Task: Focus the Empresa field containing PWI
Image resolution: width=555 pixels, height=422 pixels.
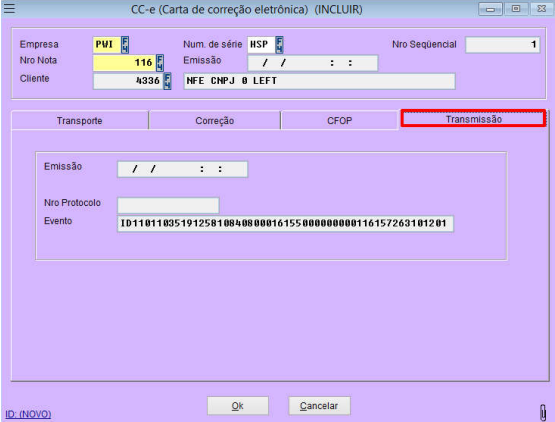Action: 107,45
